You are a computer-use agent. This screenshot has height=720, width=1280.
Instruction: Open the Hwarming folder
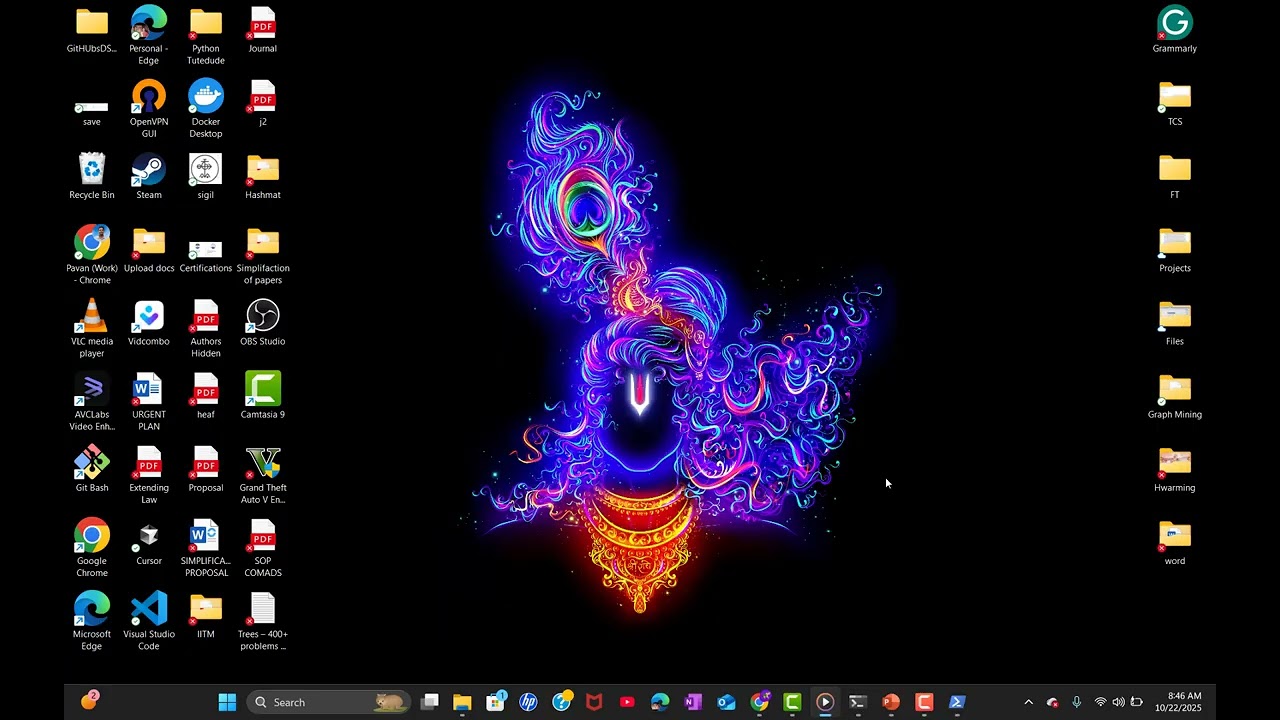[x=1175, y=462]
